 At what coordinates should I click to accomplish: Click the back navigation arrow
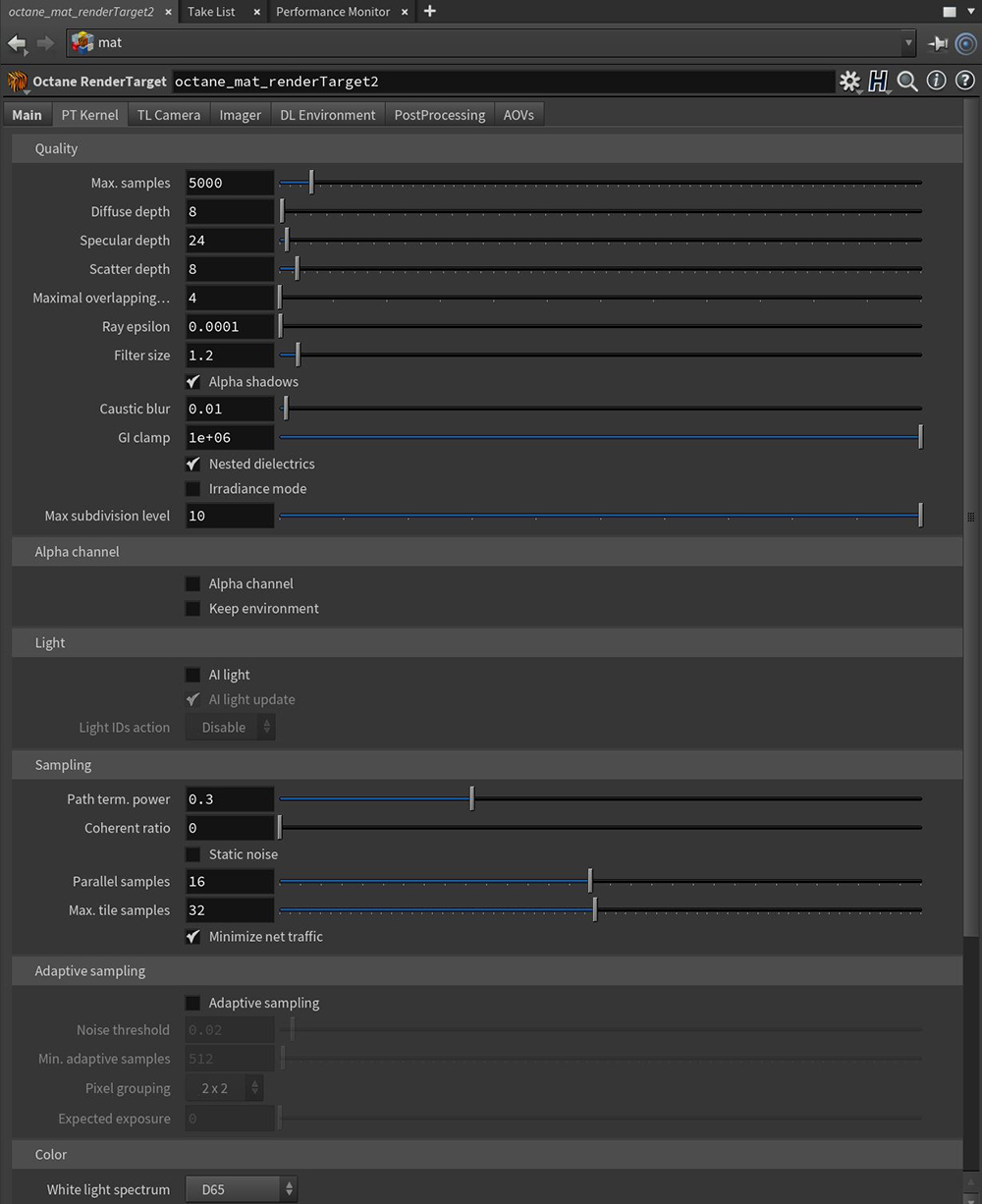click(17, 43)
